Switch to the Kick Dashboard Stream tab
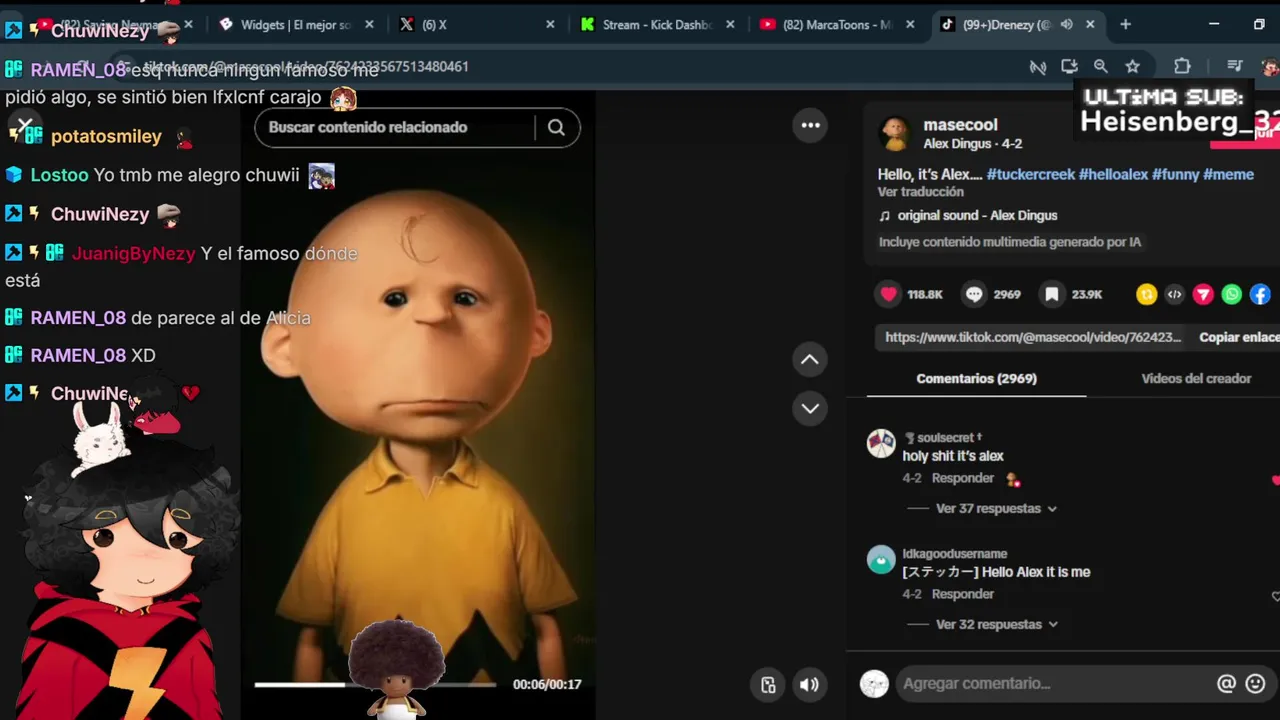 point(658,24)
